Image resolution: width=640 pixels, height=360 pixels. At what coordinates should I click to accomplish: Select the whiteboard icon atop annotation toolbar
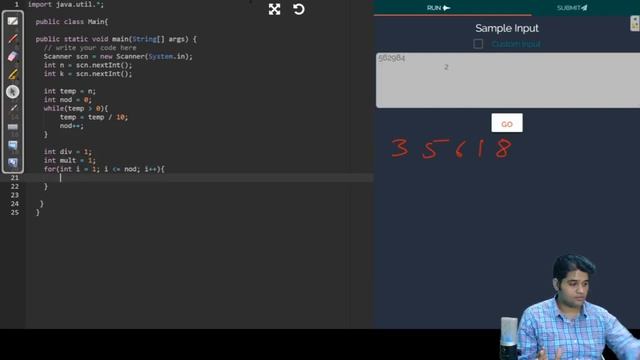click(x=13, y=21)
